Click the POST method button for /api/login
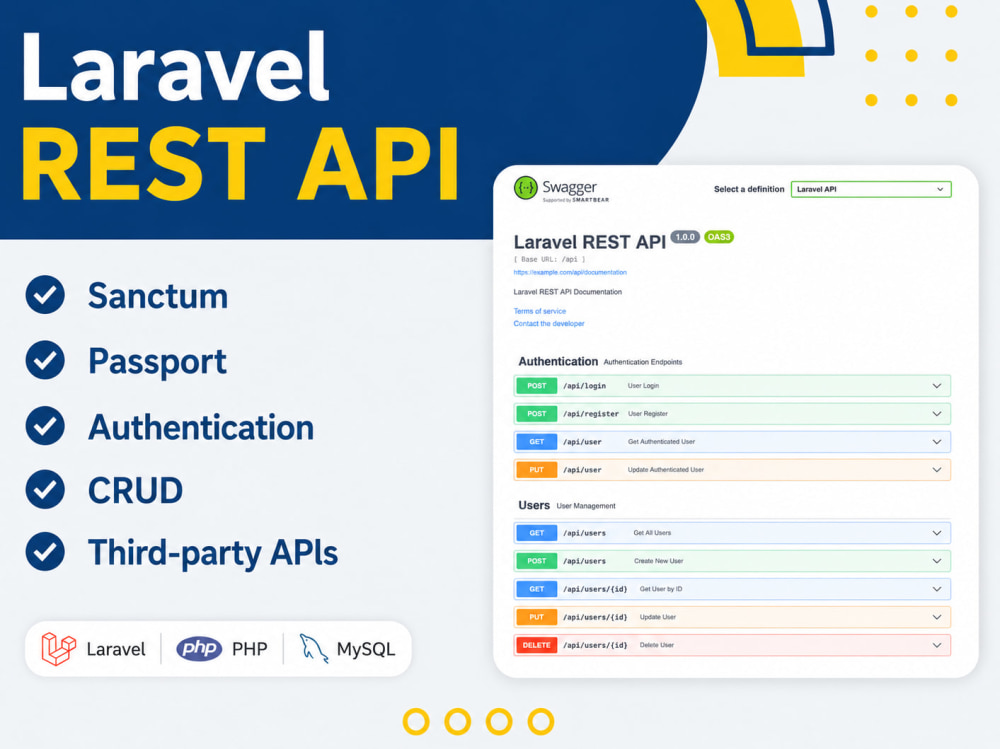 (536, 386)
